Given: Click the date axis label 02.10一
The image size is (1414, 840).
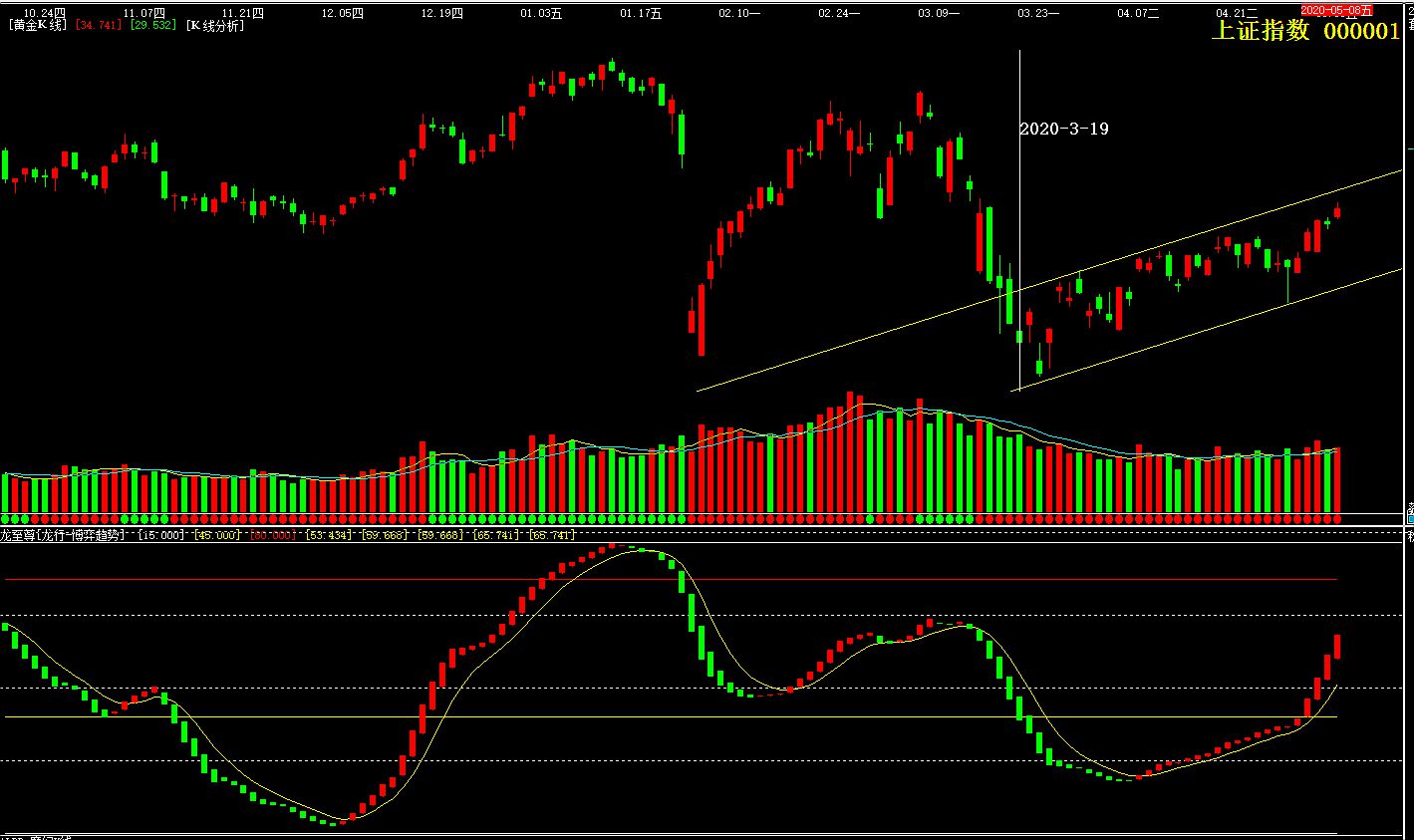Looking at the screenshot, I should pos(740,13).
